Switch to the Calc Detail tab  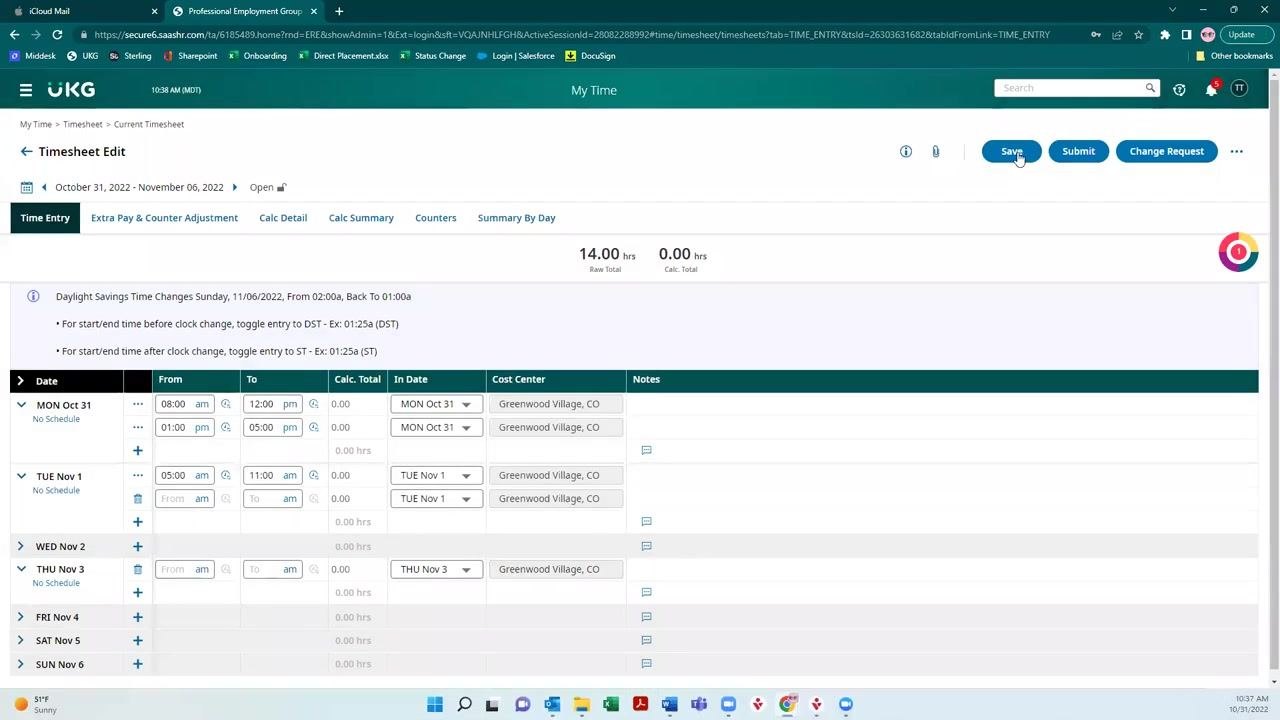tap(283, 218)
